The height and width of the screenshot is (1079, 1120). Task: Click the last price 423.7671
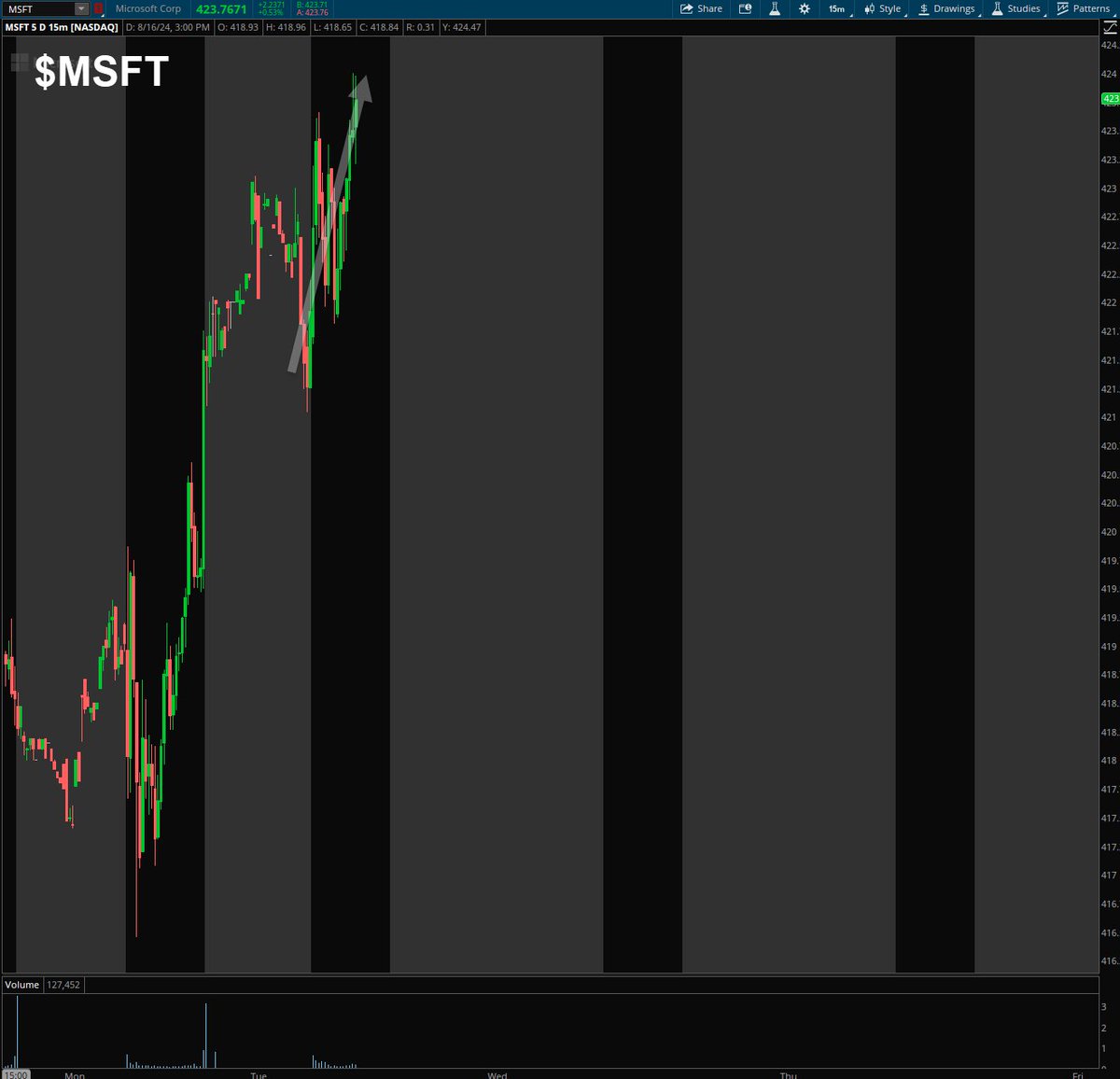tap(221, 9)
